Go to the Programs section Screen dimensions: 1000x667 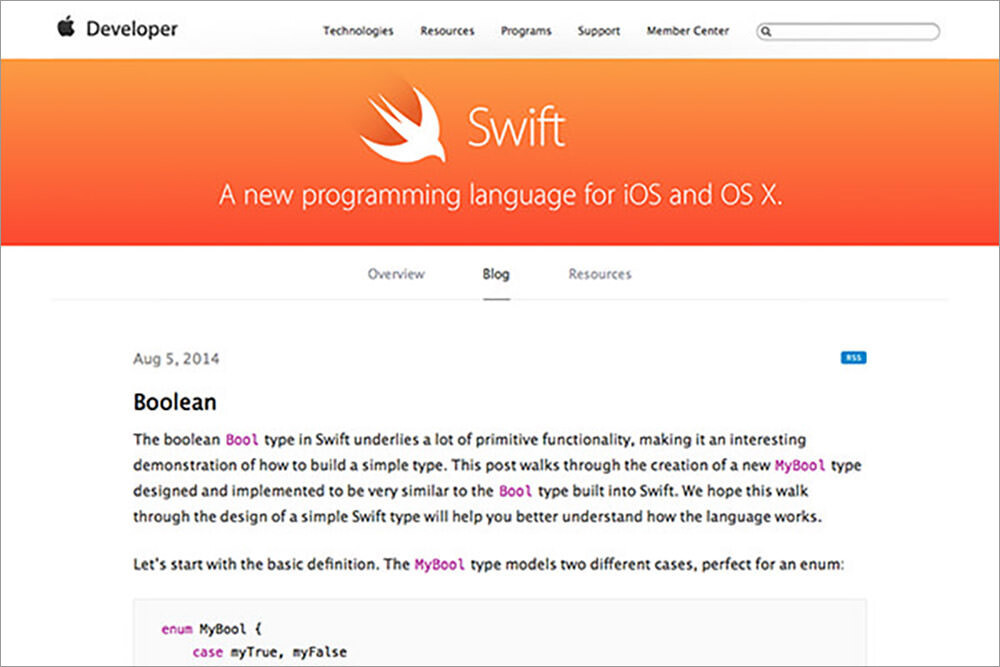point(526,31)
